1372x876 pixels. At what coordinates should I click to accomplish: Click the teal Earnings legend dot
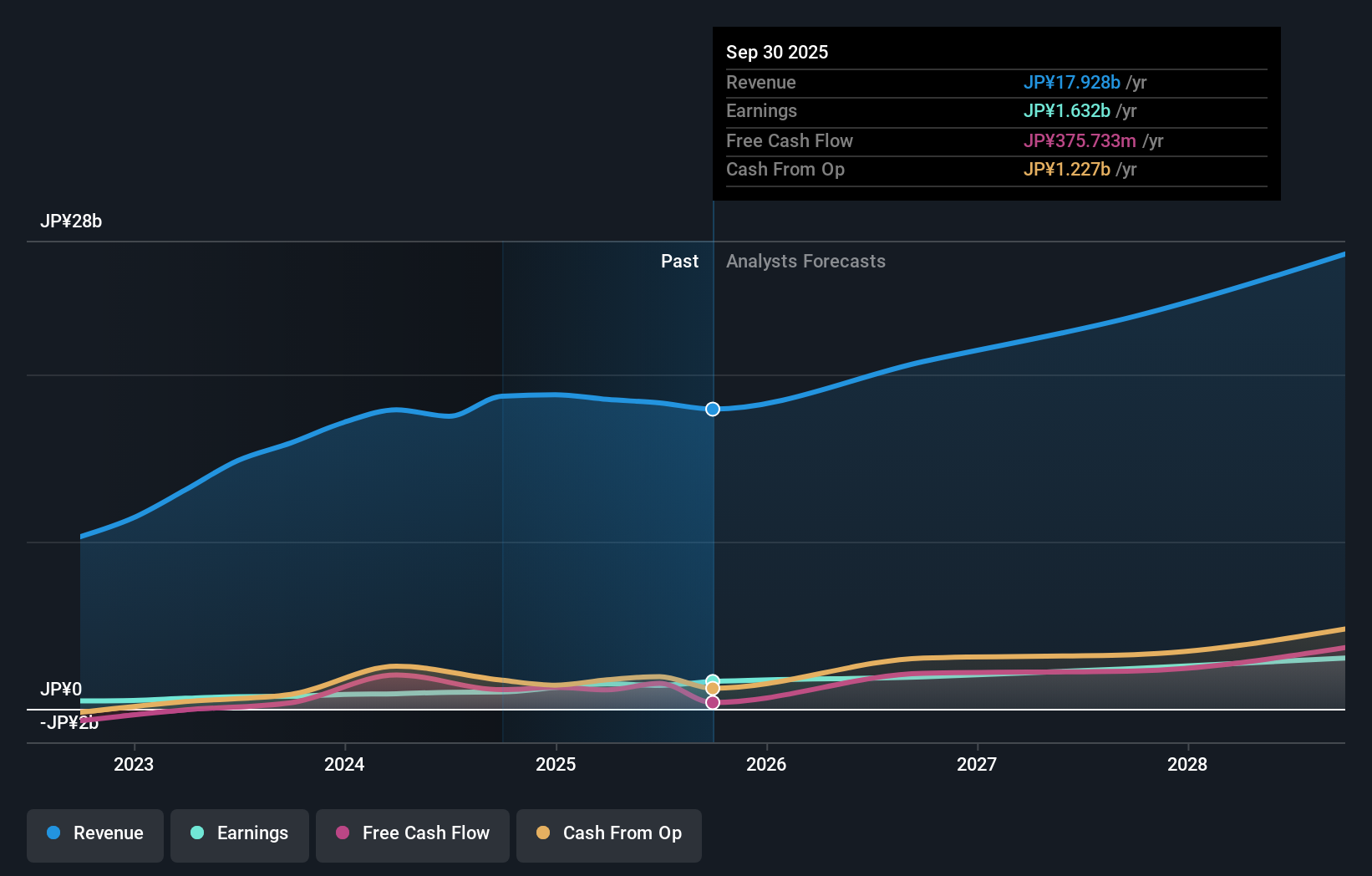pos(196,833)
